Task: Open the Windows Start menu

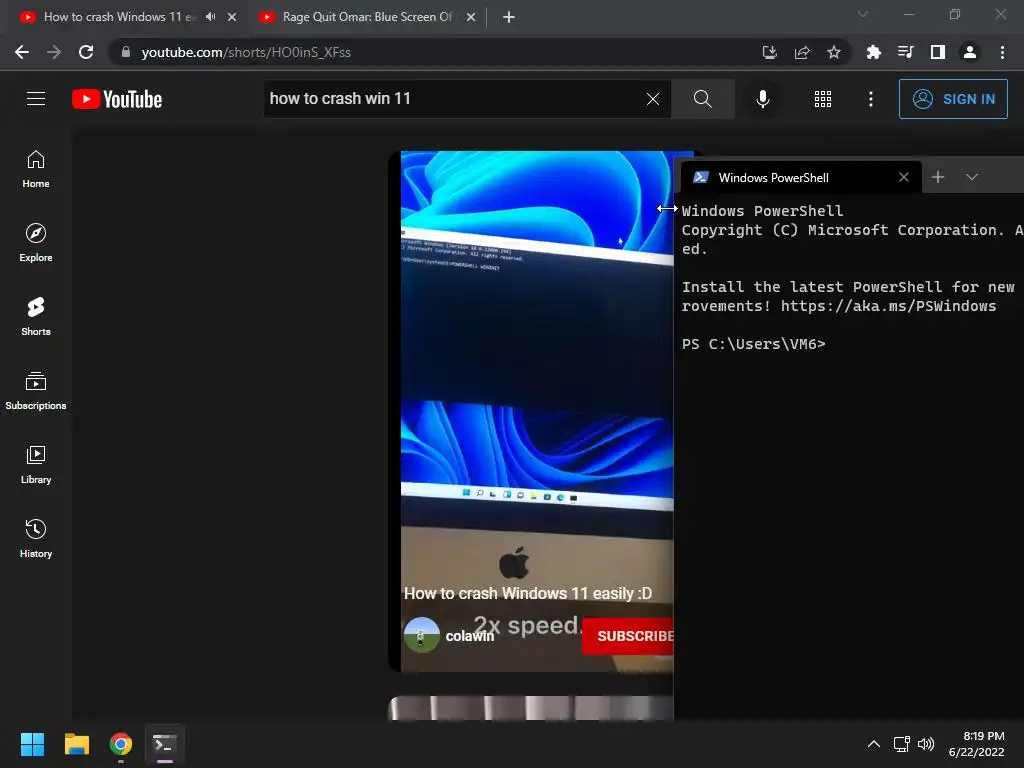Action: [x=33, y=744]
